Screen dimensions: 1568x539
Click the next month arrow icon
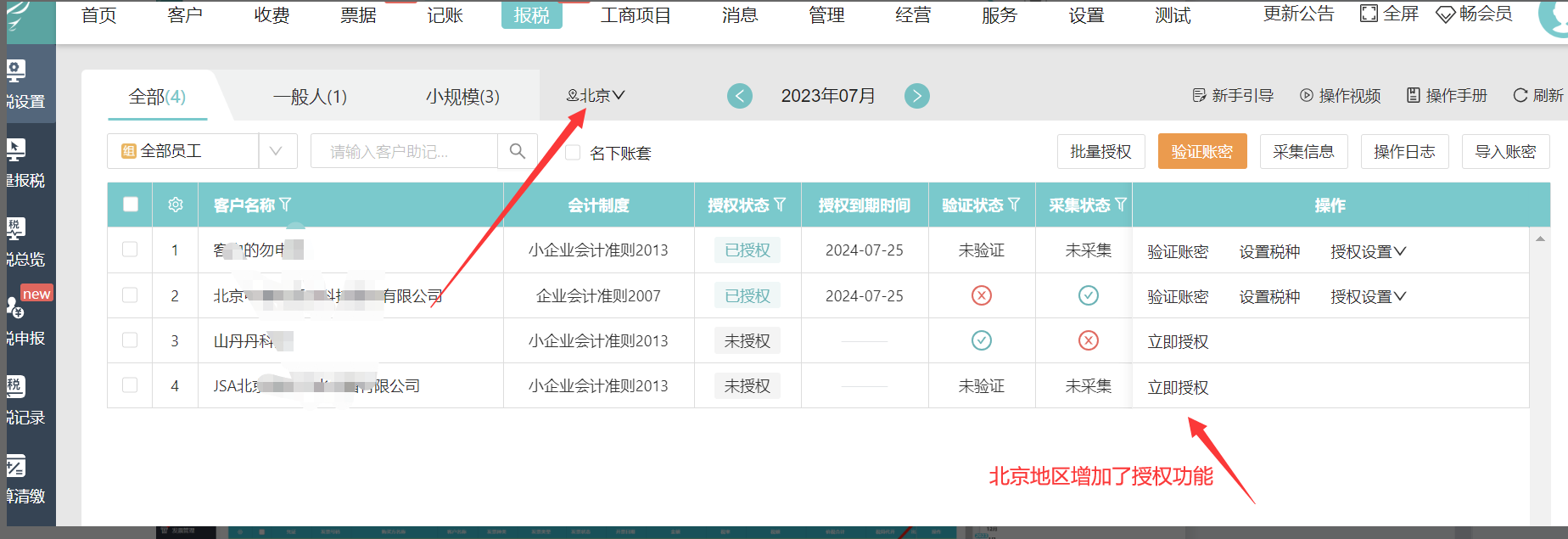tap(916, 96)
